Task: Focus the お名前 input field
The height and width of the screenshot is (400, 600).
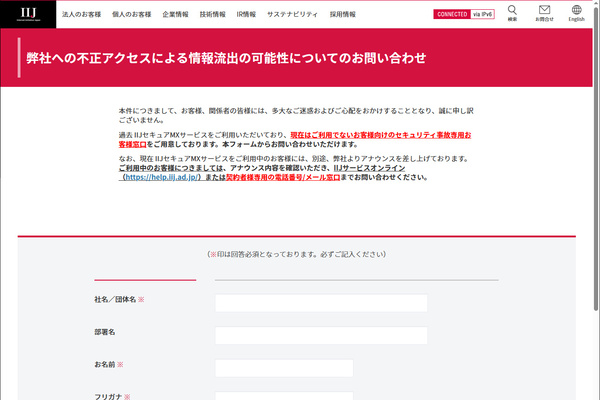Action: pyautogui.click(x=284, y=368)
